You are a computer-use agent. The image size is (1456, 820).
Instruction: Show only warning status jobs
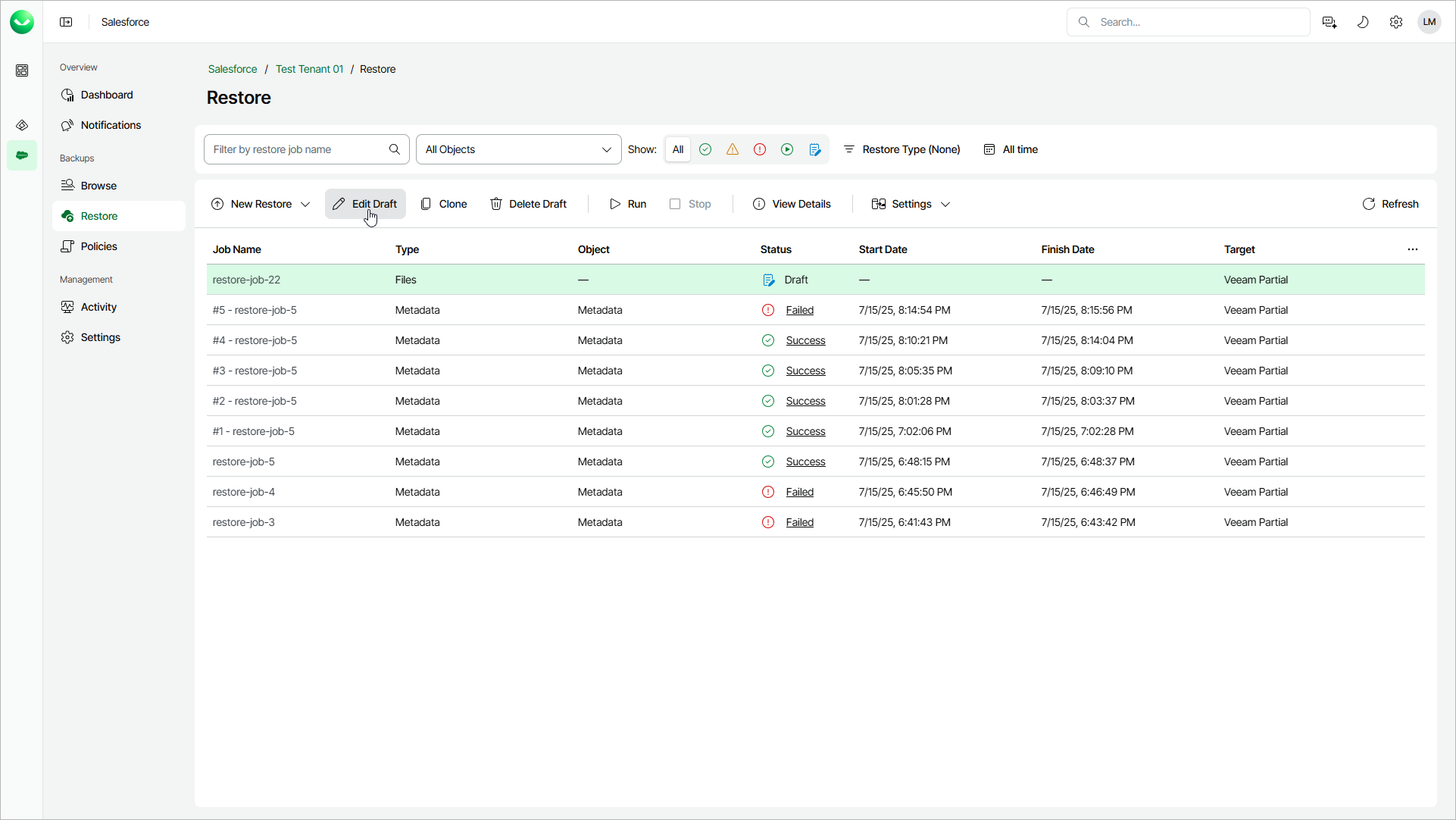click(732, 149)
